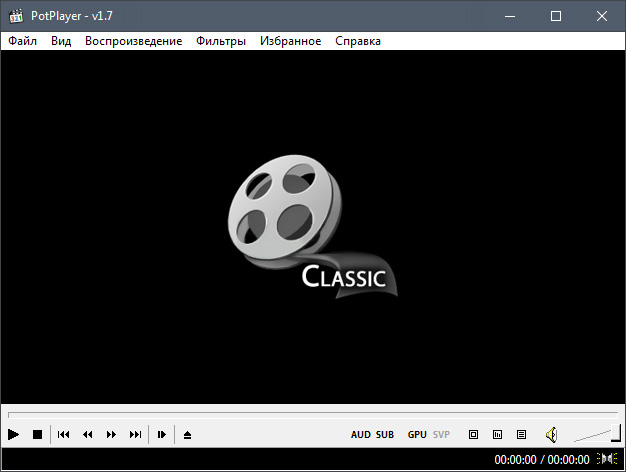Open the Файл menu

pyautogui.click(x=22, y=41)
